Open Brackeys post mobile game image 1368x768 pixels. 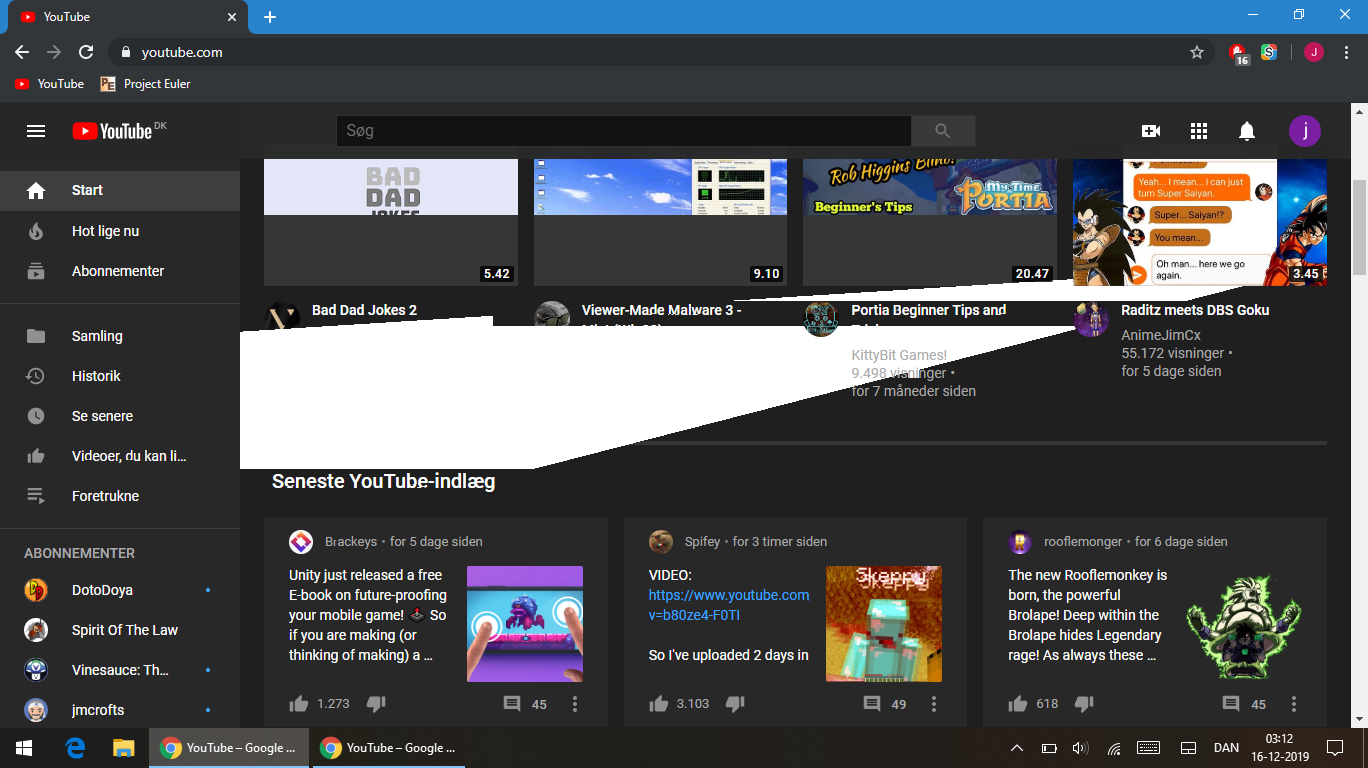tap(525, 624)
